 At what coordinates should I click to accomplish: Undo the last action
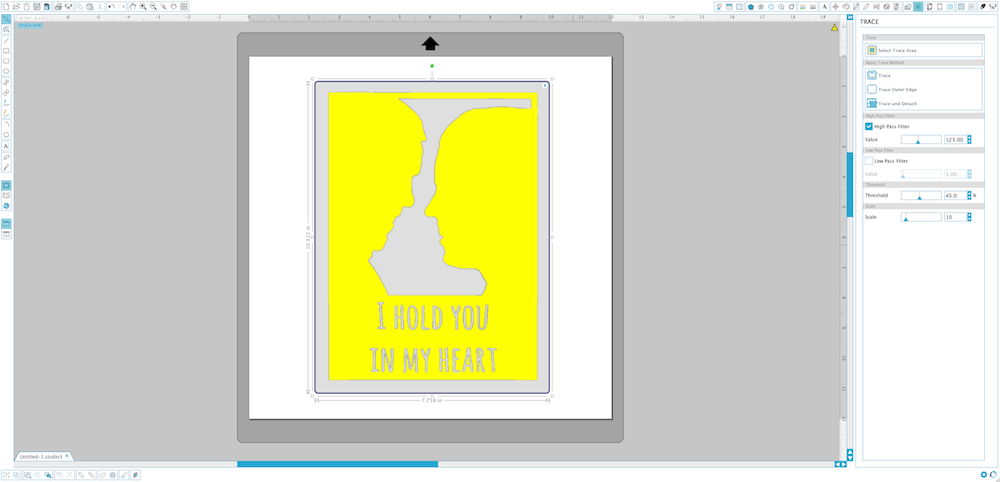[112, 6]
